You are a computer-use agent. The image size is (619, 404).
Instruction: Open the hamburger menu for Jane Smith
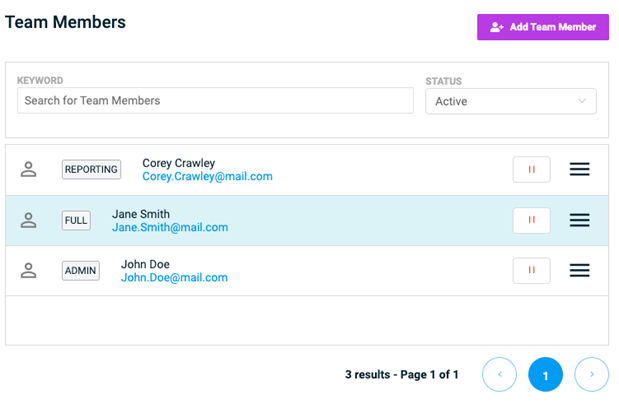(x=580, y=220)
